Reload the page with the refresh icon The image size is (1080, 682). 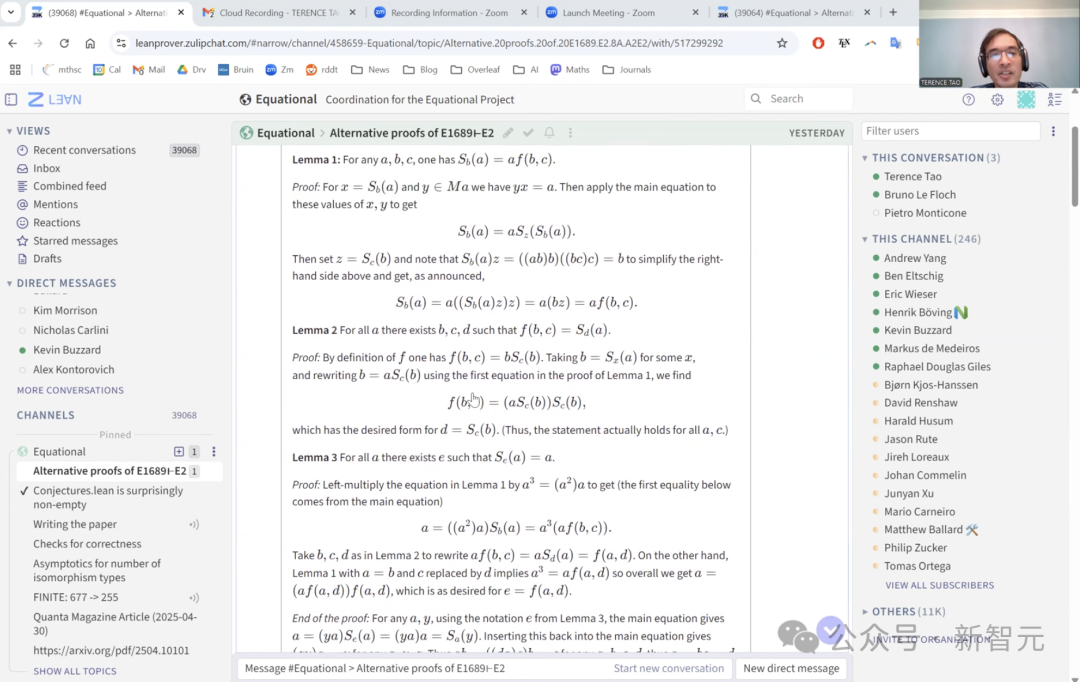click(x=64, y=43)
